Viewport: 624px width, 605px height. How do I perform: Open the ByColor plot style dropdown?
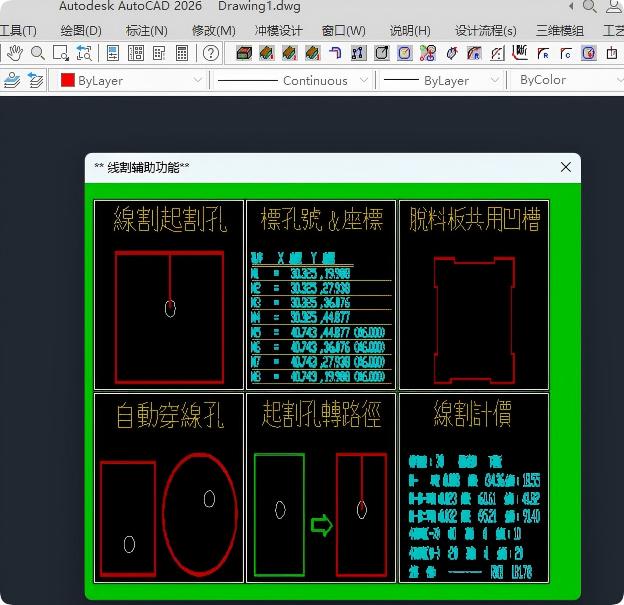tap(568, 81)
